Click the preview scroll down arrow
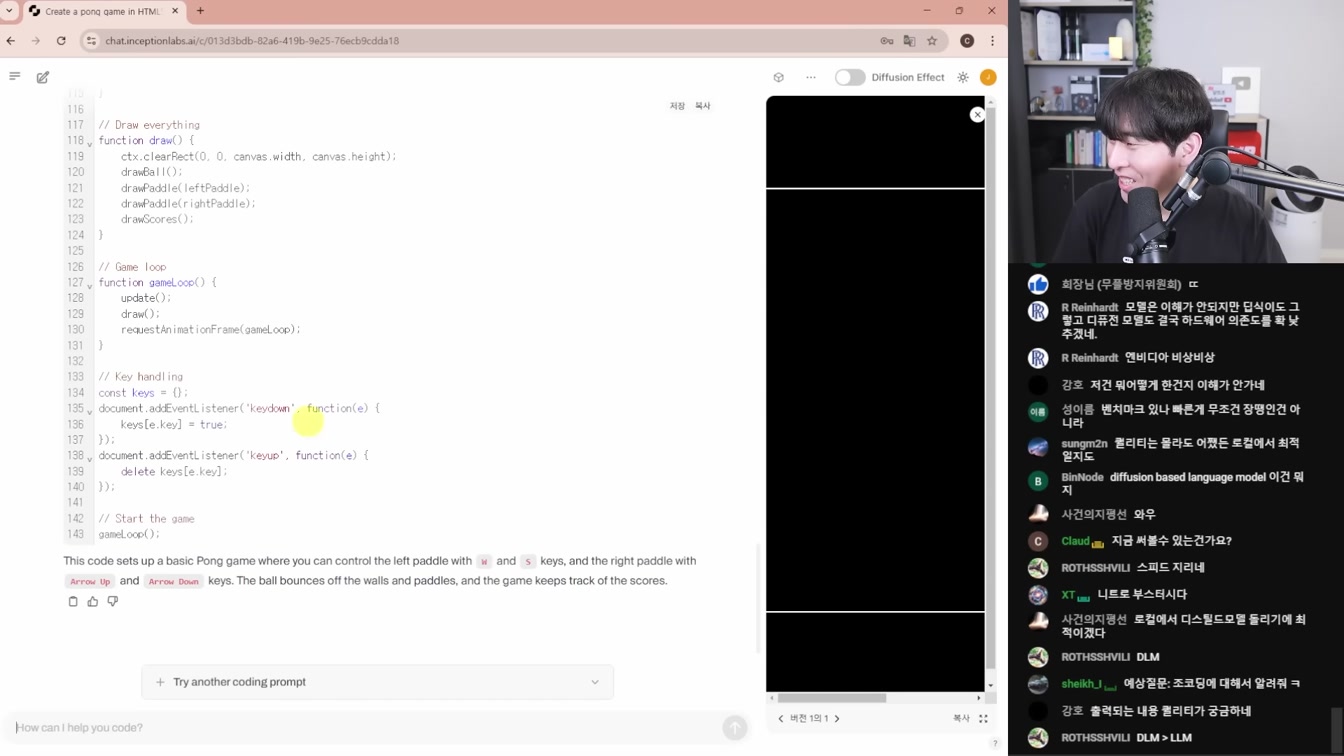This screenshot has width=1344, height=756. 991,686
